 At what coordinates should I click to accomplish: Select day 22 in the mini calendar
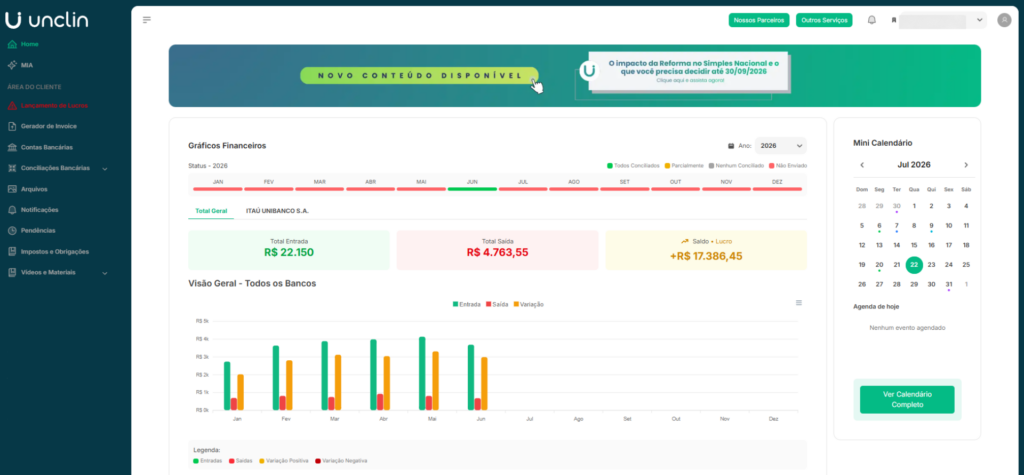coord(914,265)
